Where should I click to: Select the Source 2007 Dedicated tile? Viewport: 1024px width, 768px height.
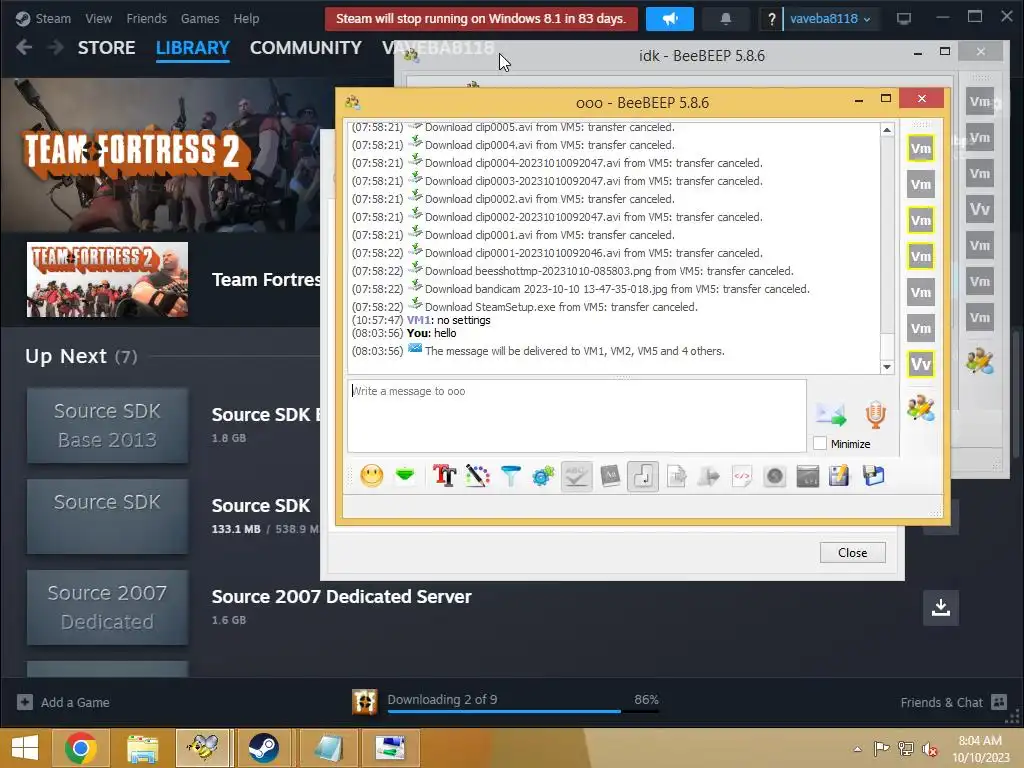point(107,607)
